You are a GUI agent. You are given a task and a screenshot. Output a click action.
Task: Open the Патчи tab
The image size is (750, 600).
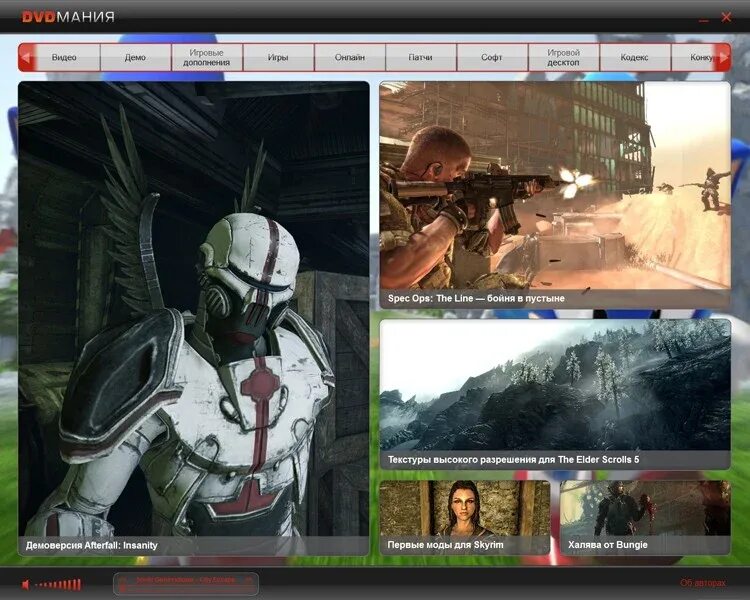420,57
